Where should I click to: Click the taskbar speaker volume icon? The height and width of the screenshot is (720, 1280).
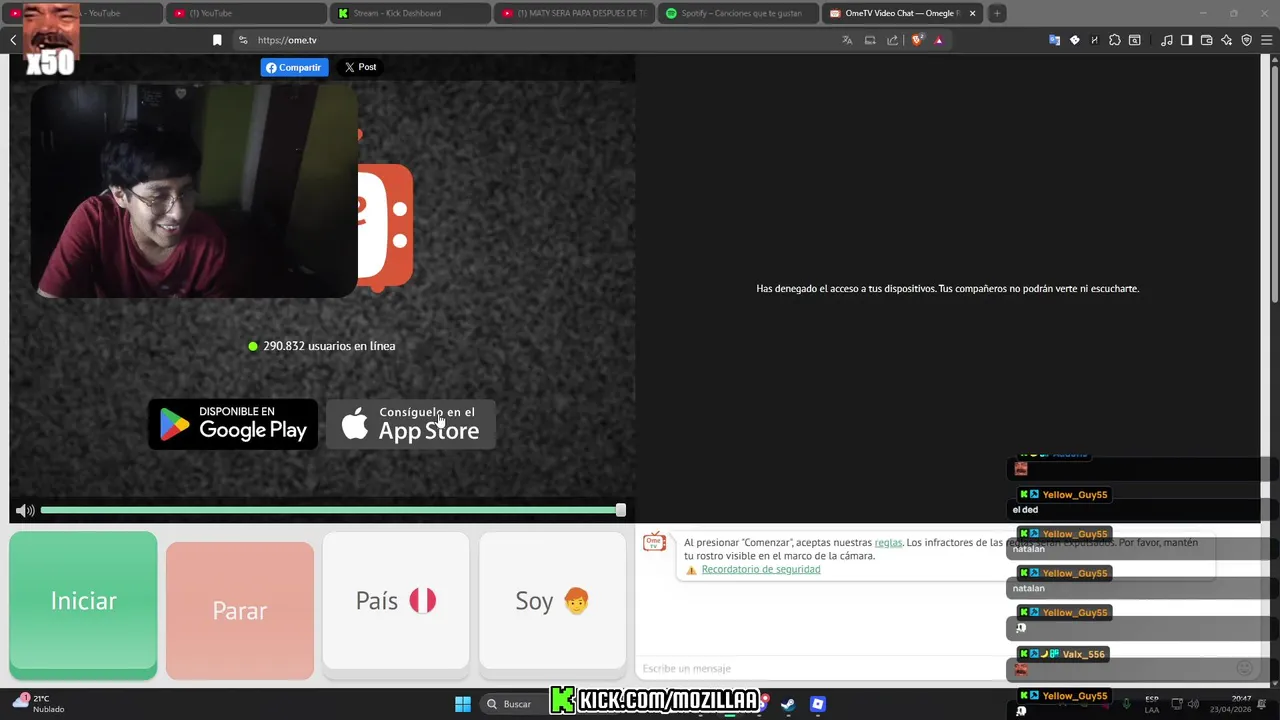click(x=1193, y=704)
